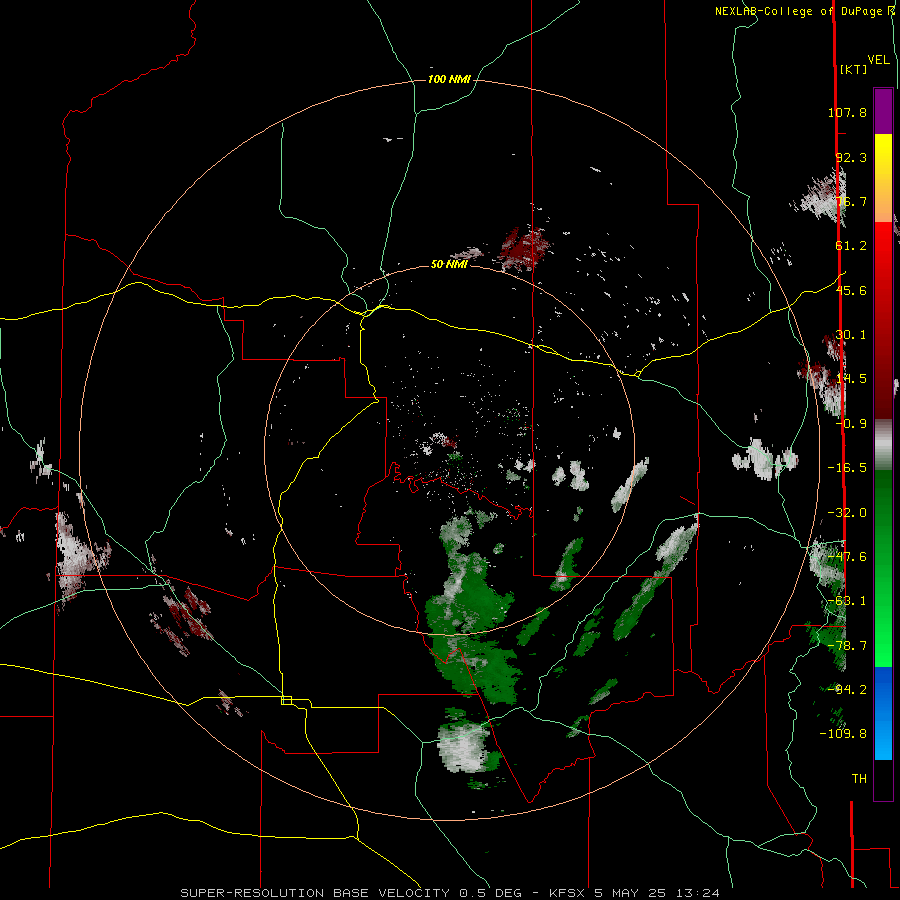Click the purple segment of the color bar
900x900 pixels.
(x=883, y=111)
